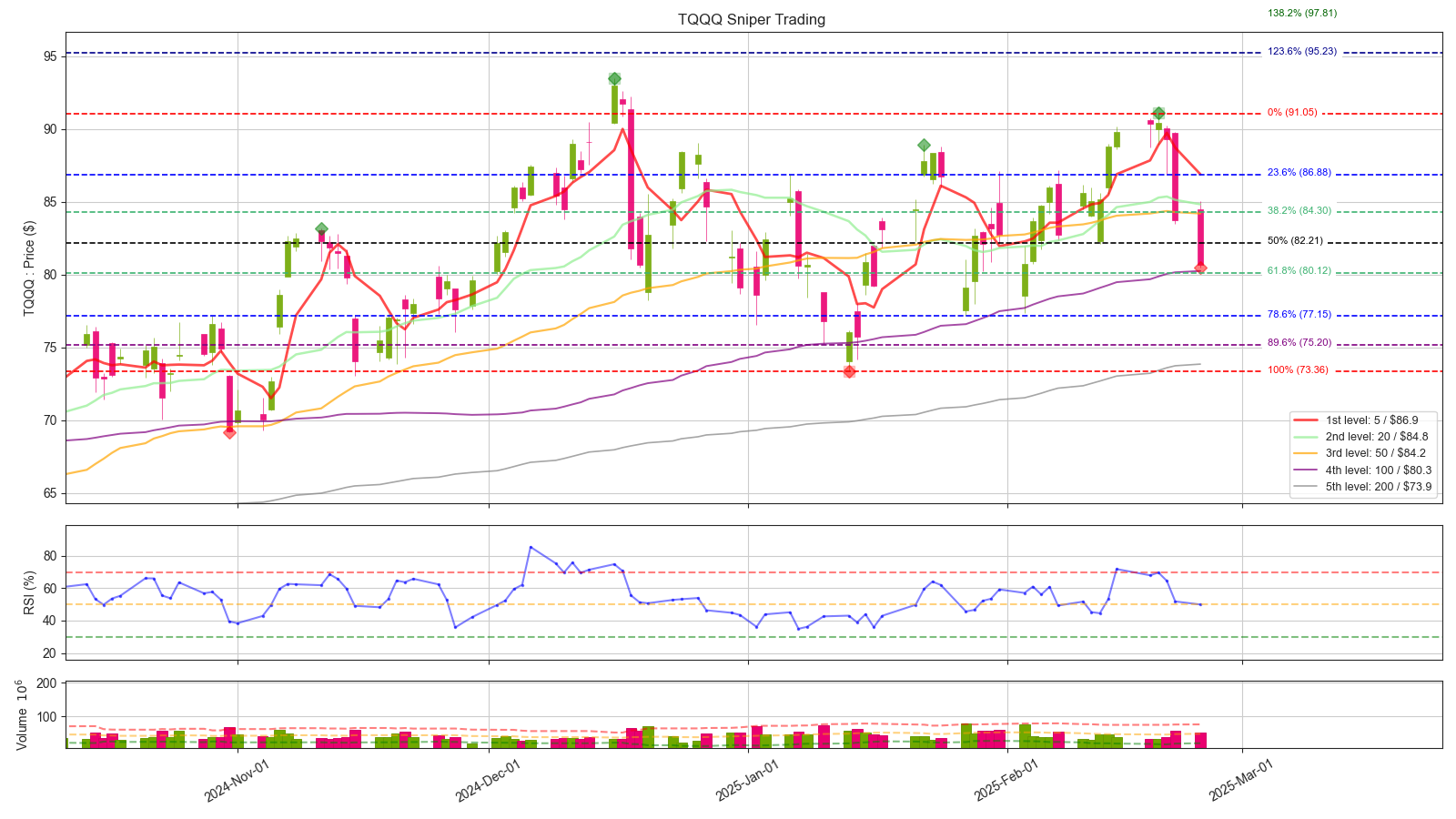Image resolution: width=1456 pixels, height=819 pixels.
Task: Click the '2025-Feb-01' date tick label
Action: tap(1006, 781)
